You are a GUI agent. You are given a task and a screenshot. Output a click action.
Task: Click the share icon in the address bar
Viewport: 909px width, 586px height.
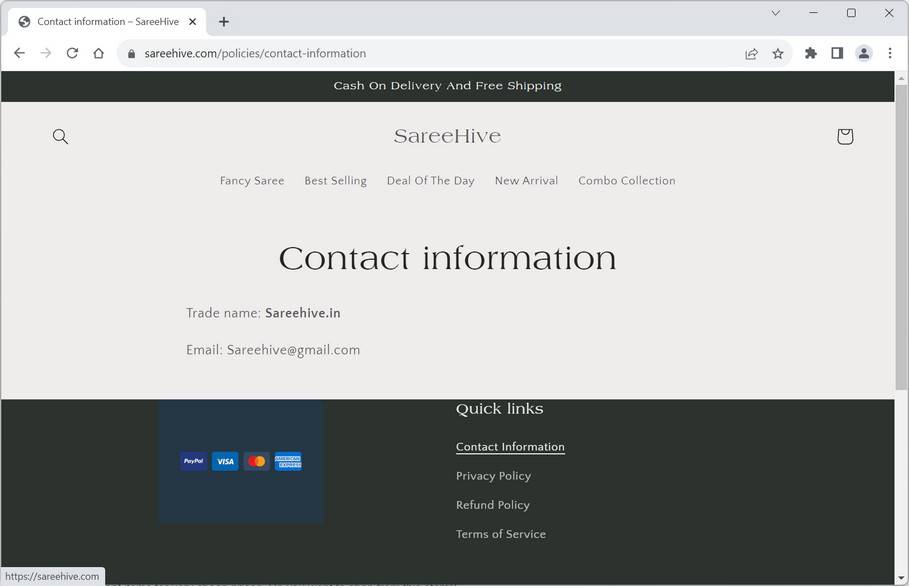point(751,53)
